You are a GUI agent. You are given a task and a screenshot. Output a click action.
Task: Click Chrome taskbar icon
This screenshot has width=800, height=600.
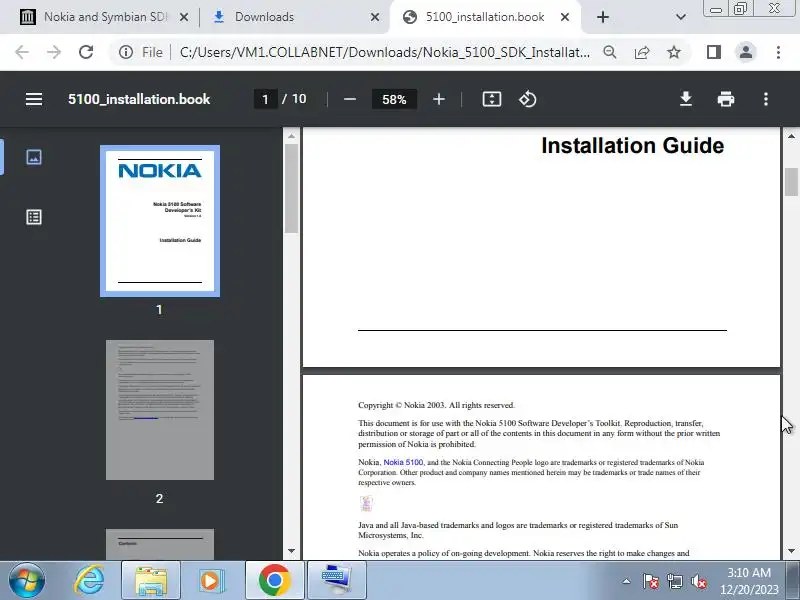[x=274, y=580]
